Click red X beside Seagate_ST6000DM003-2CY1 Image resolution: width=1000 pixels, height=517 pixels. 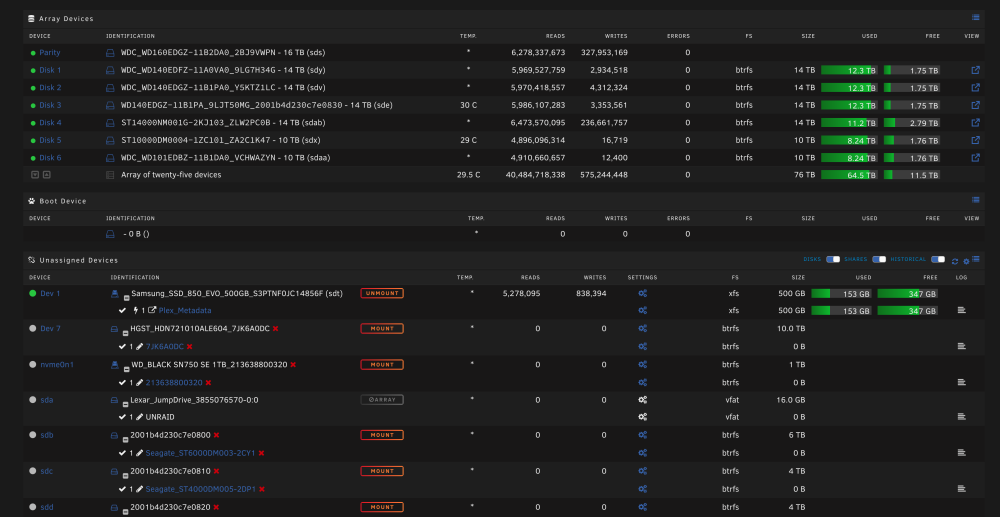point(261,453)
